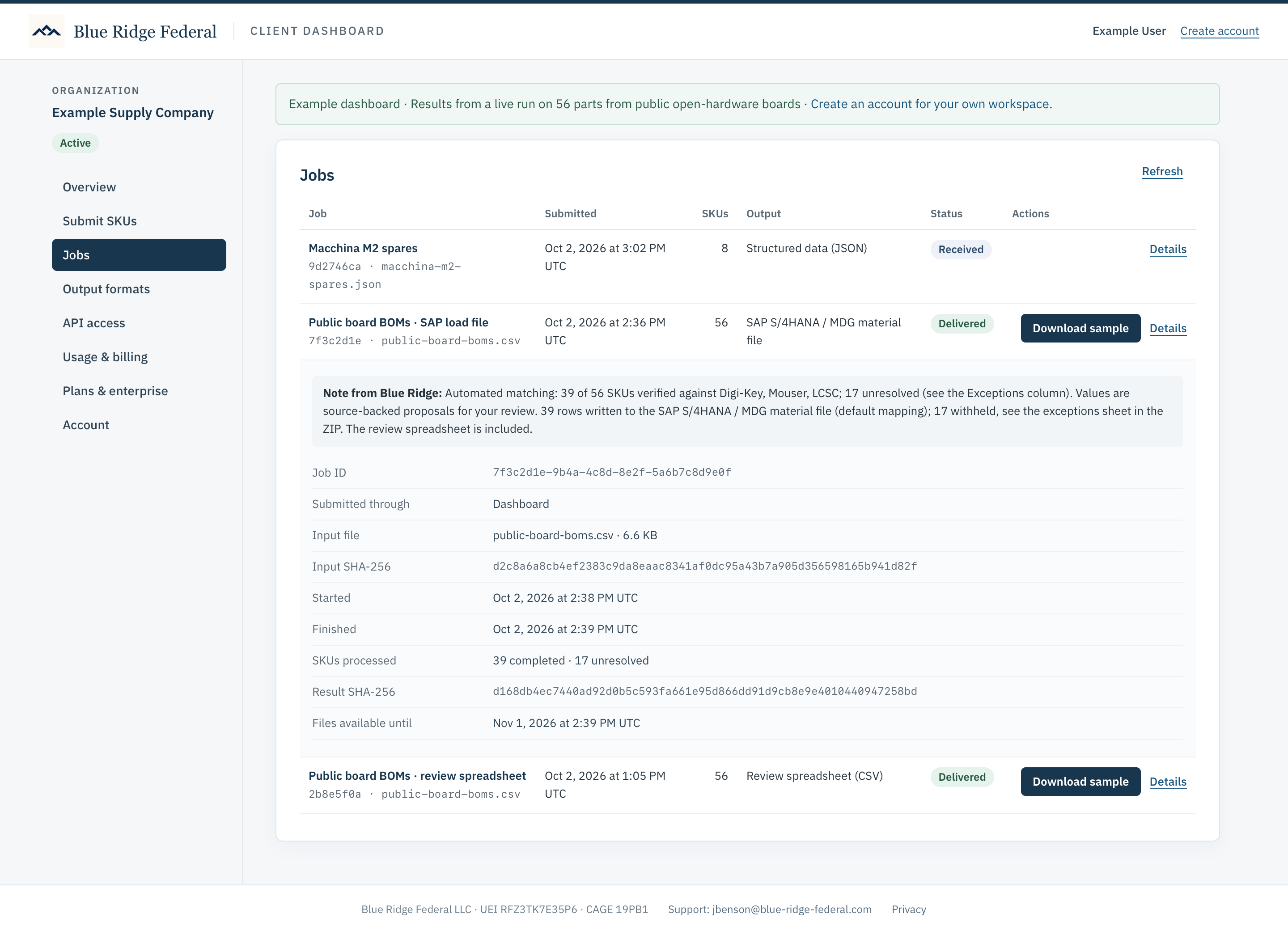Click the Result SHA-256 hash value
The height and width of the screenshot is (939, 1288).
pyautogui.click(x=704, y=691)
